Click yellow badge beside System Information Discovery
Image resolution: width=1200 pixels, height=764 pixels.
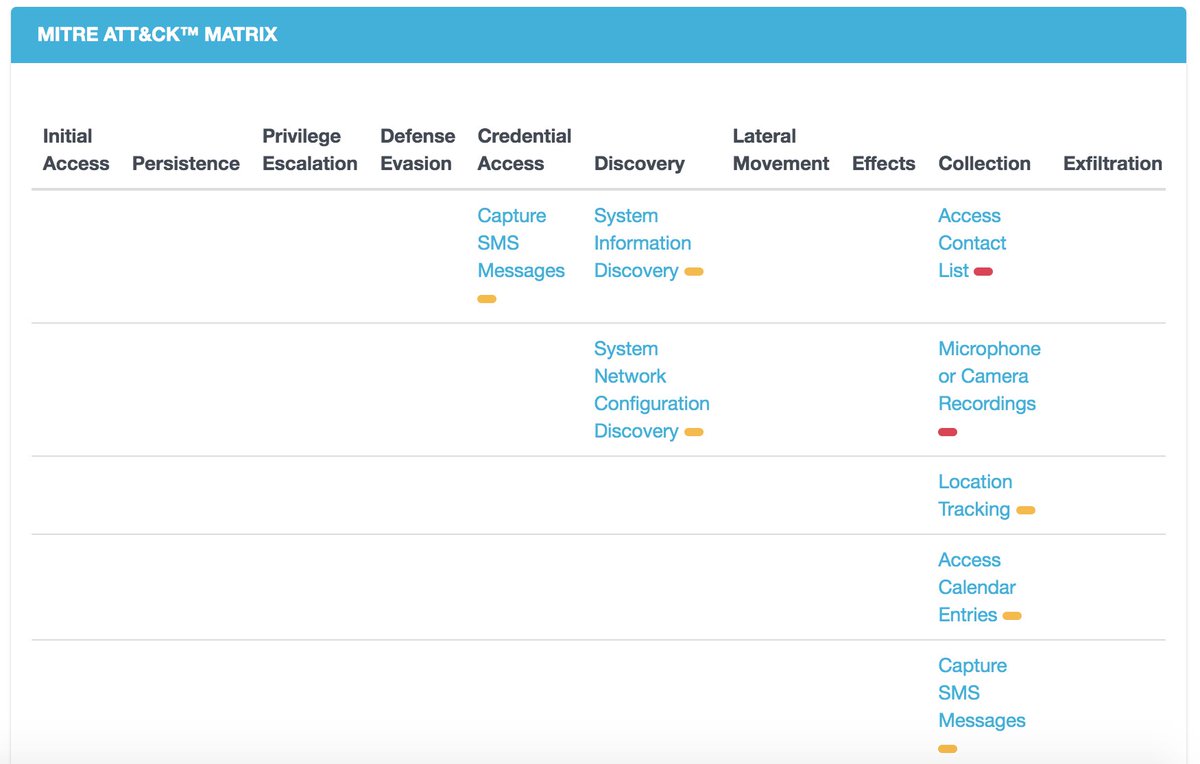click(x=694, y=271)
